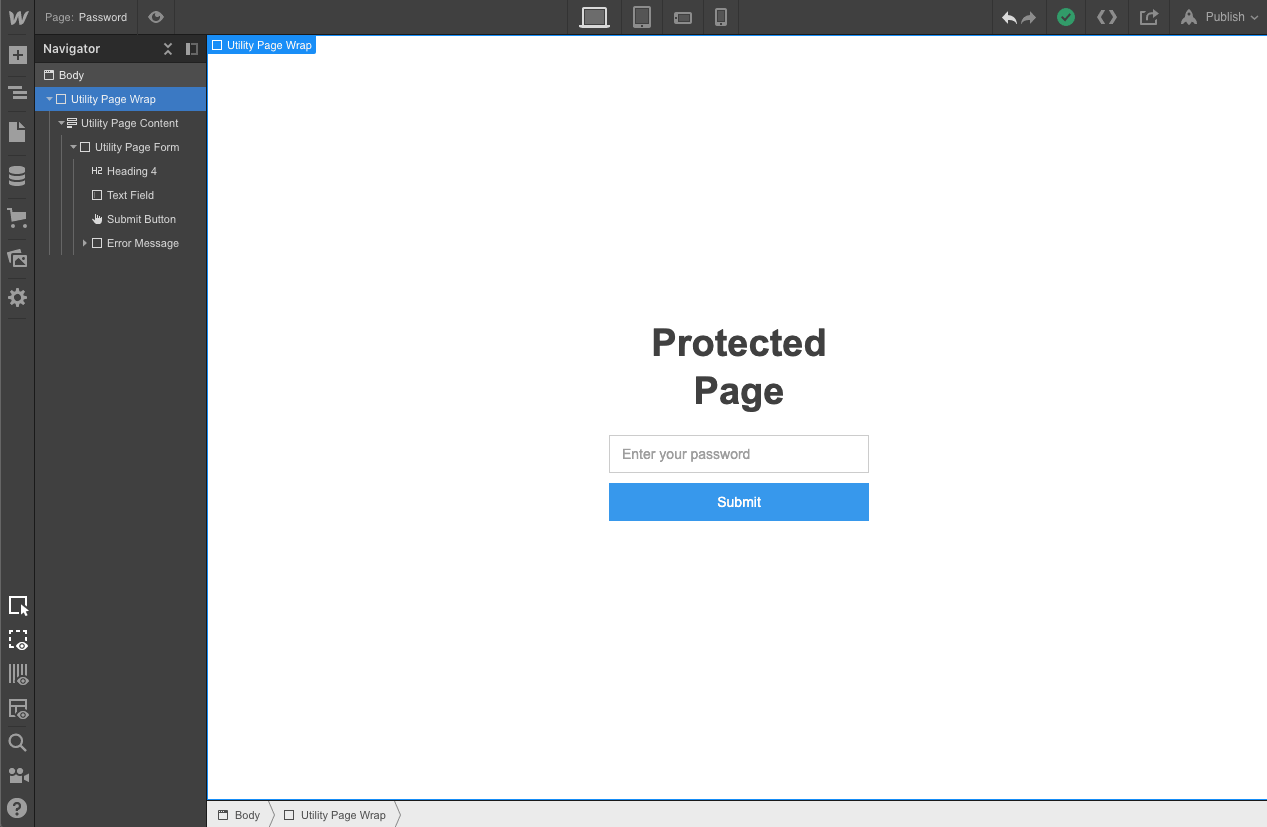Screen dimensions: 1267x827
Task: Toggle X-ray wireframe mode
Action: 16,640
